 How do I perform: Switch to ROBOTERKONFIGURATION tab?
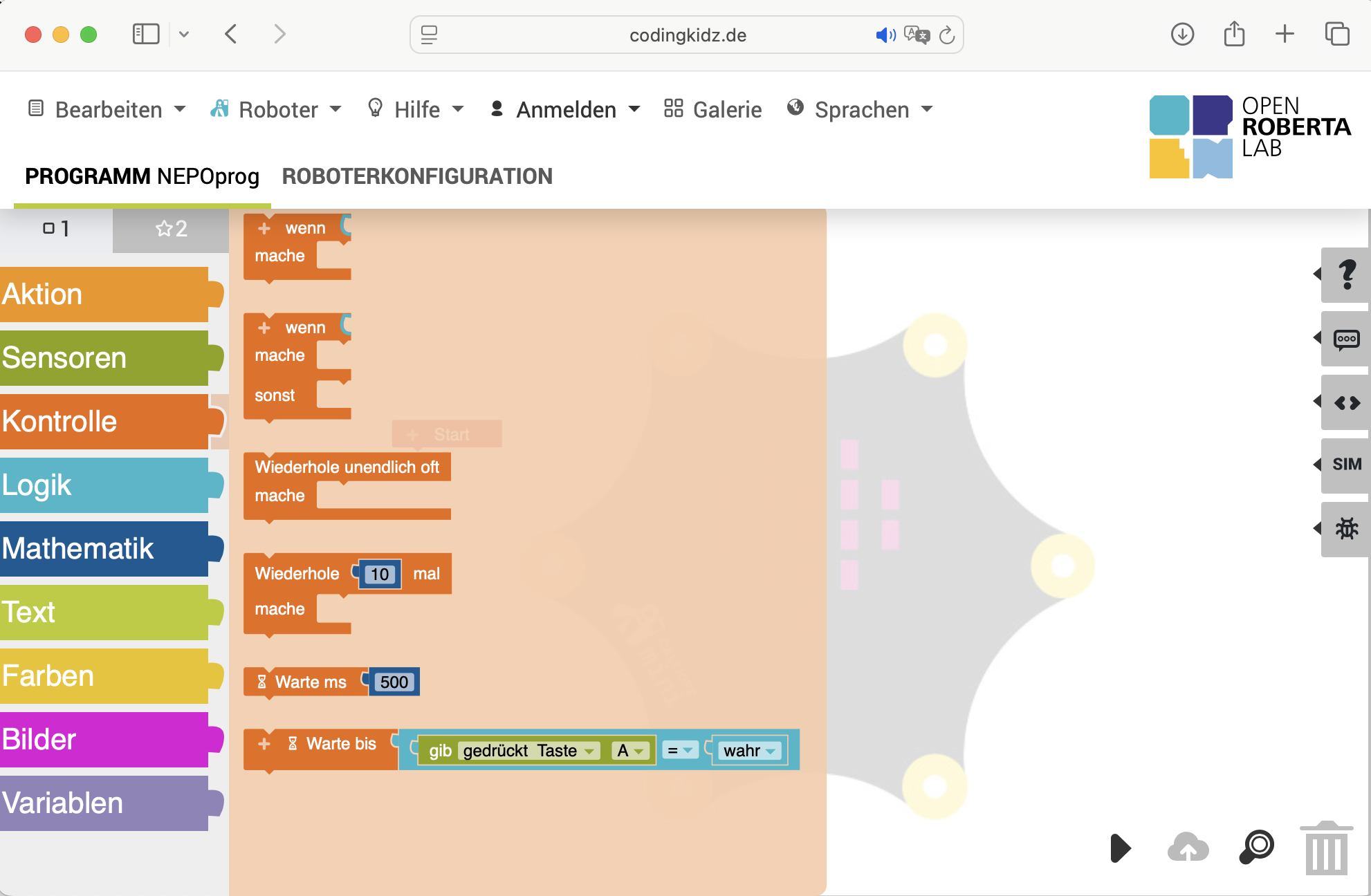(417, 176)
